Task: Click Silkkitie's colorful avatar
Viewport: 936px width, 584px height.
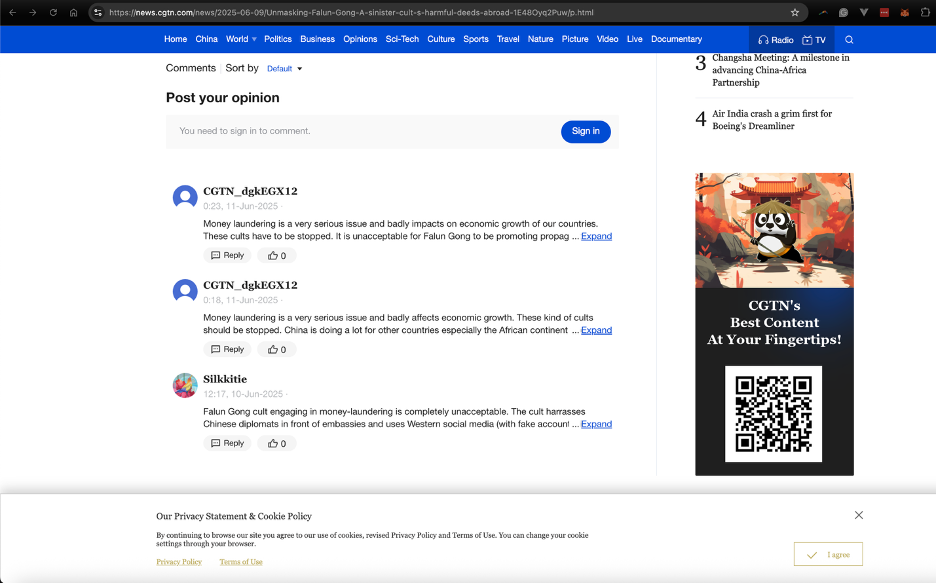Action: pyautogui.click(x=185, y=385)
